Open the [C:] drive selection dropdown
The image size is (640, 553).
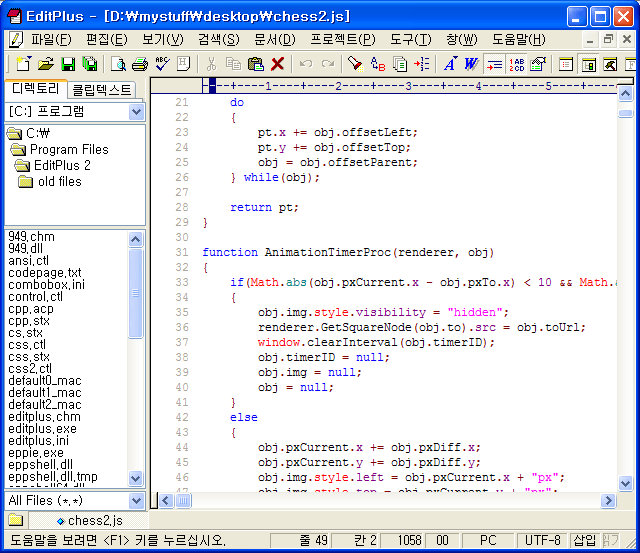click(x=137, y=111)
